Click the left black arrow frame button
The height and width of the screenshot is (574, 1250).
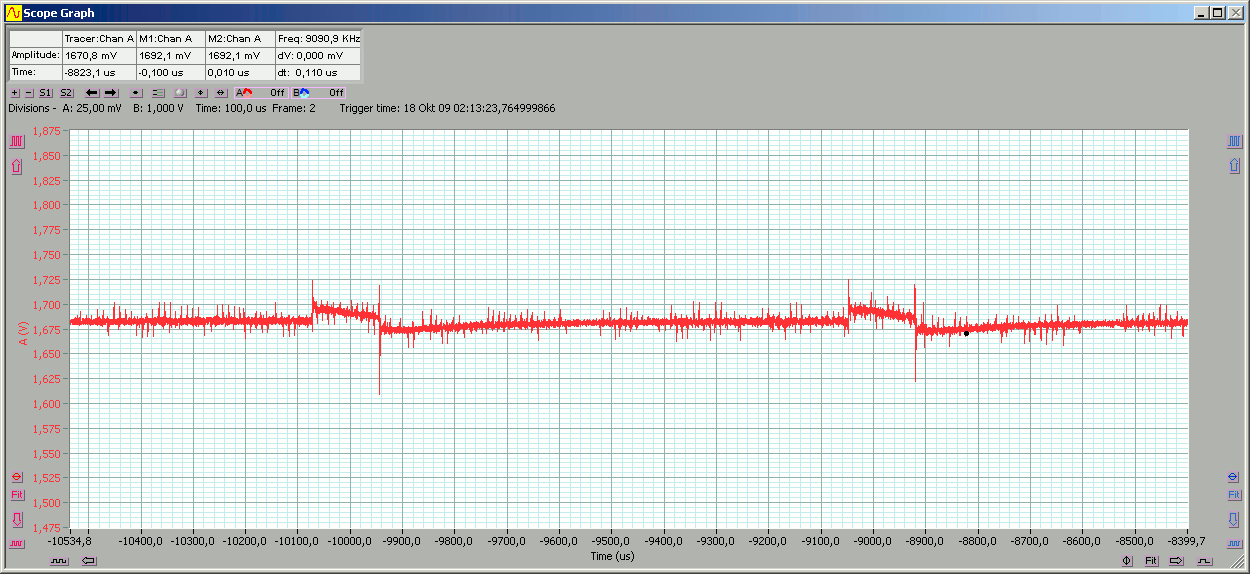pos(92,92)
